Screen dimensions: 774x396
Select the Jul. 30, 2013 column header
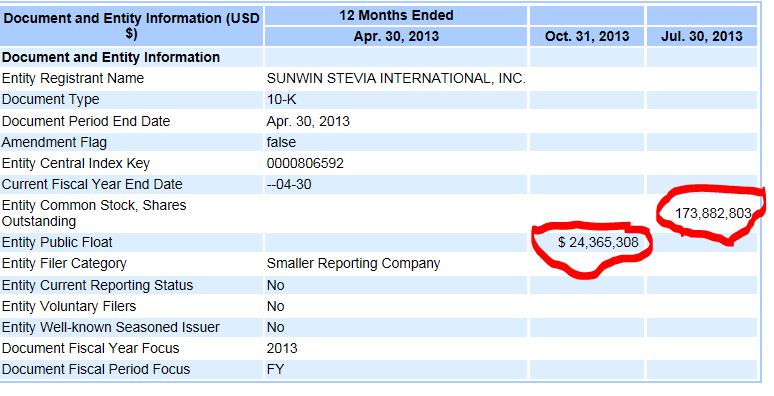tap(701, 37)
